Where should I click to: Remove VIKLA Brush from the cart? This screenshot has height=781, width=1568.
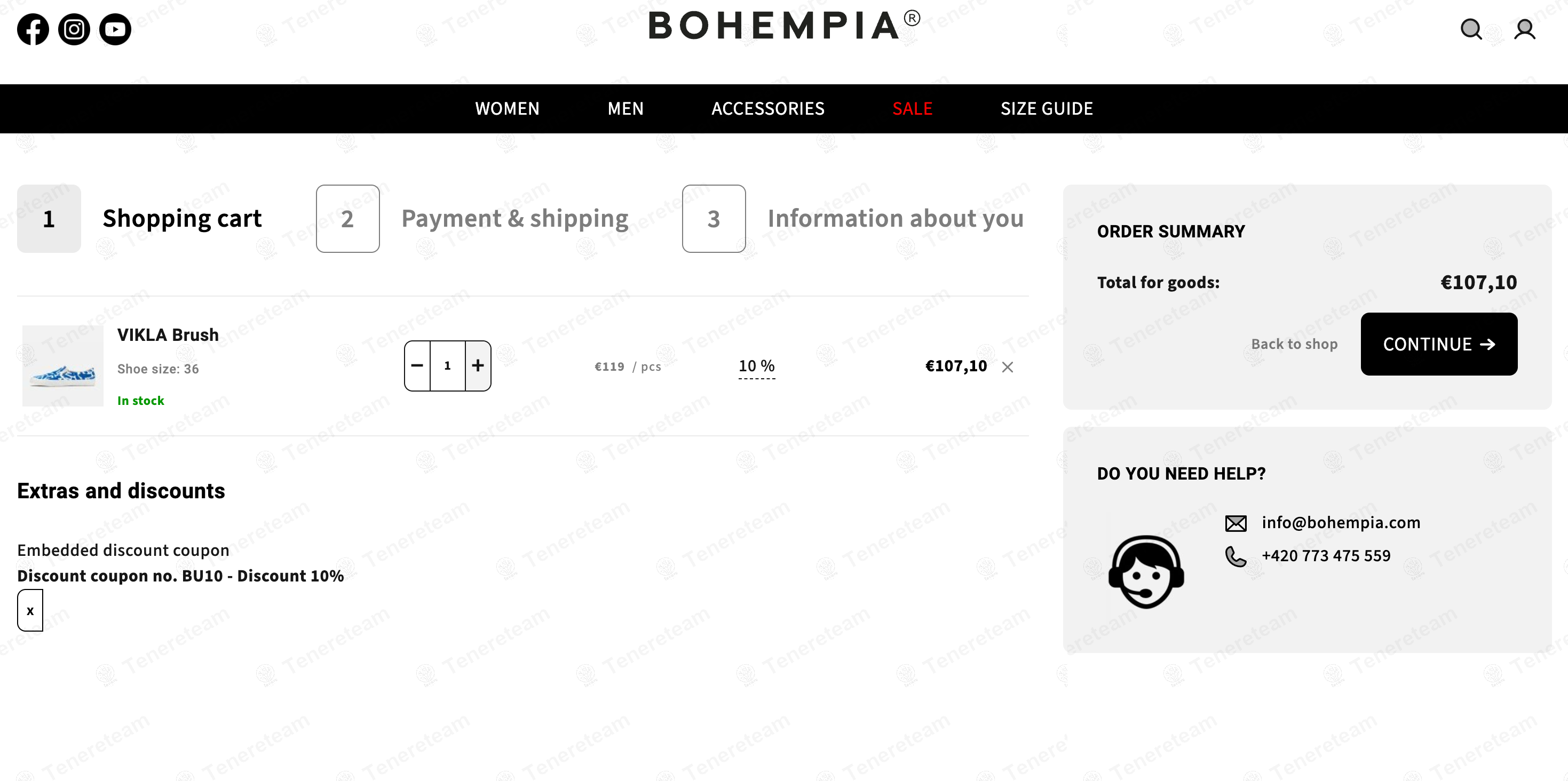click(x=1008, y=367)
